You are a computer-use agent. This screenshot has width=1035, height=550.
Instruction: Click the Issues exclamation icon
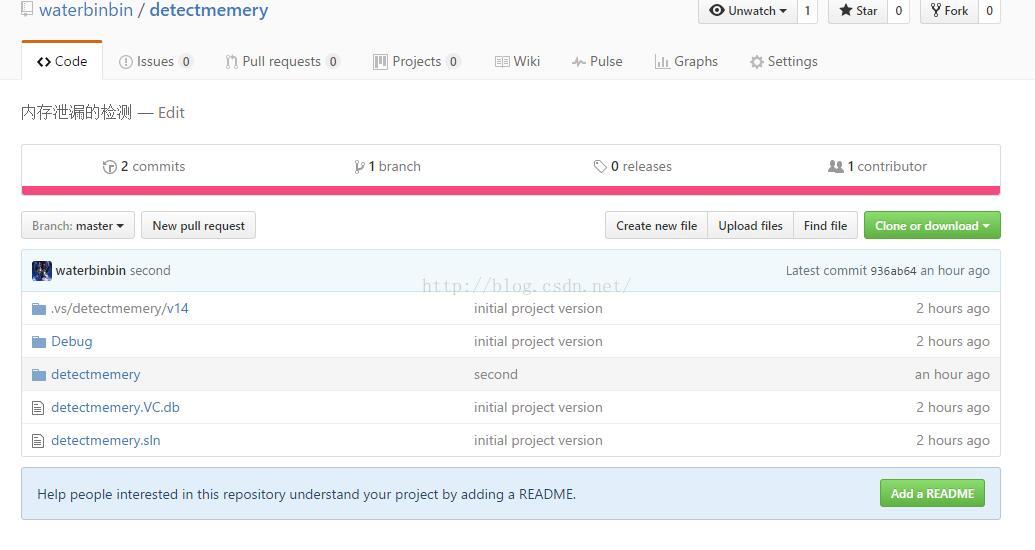click(x=125, y=62)
